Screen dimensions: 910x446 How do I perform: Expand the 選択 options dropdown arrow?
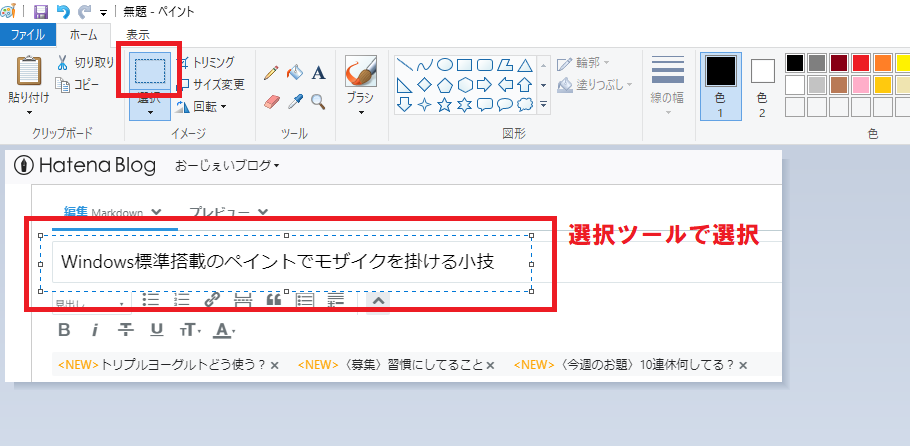pos(150,112)
